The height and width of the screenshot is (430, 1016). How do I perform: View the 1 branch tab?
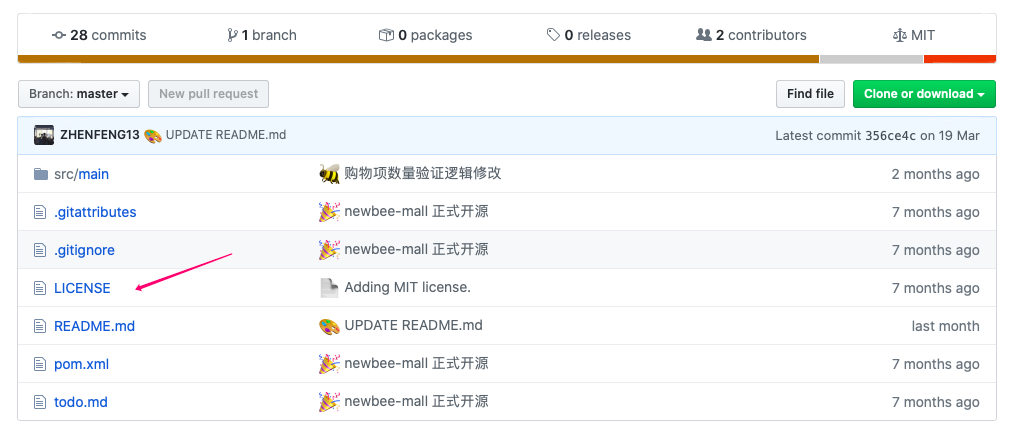tap(262, 35)
